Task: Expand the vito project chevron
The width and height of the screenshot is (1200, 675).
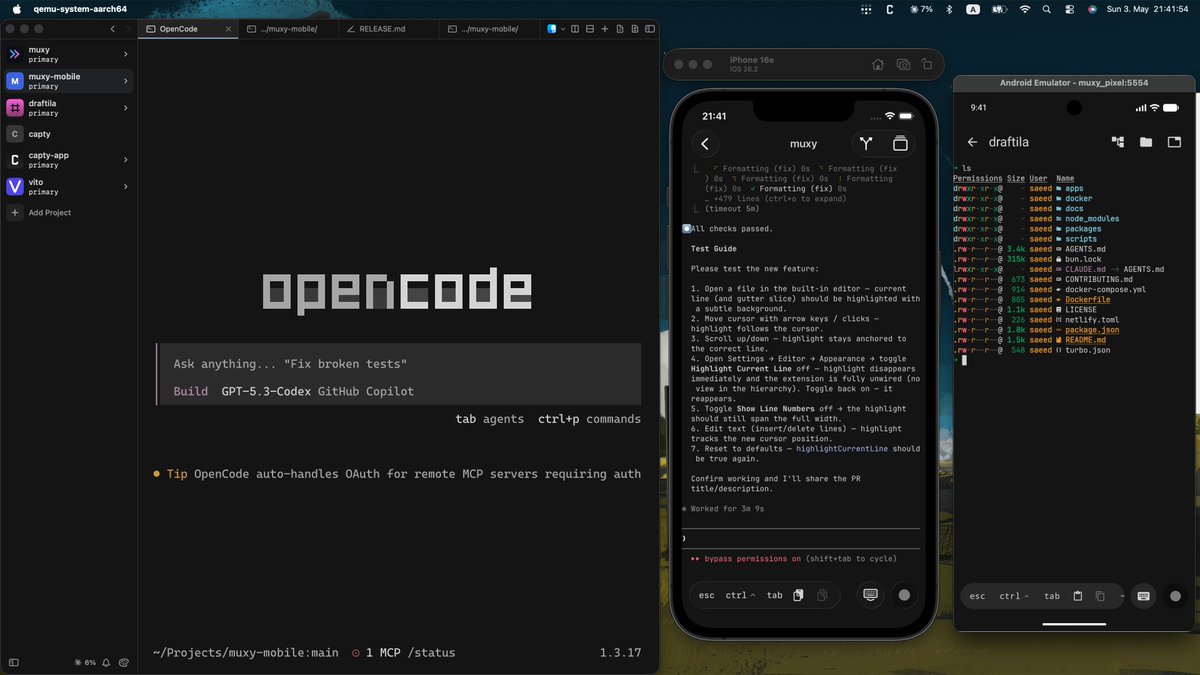Action: click(x=125, y=187)
